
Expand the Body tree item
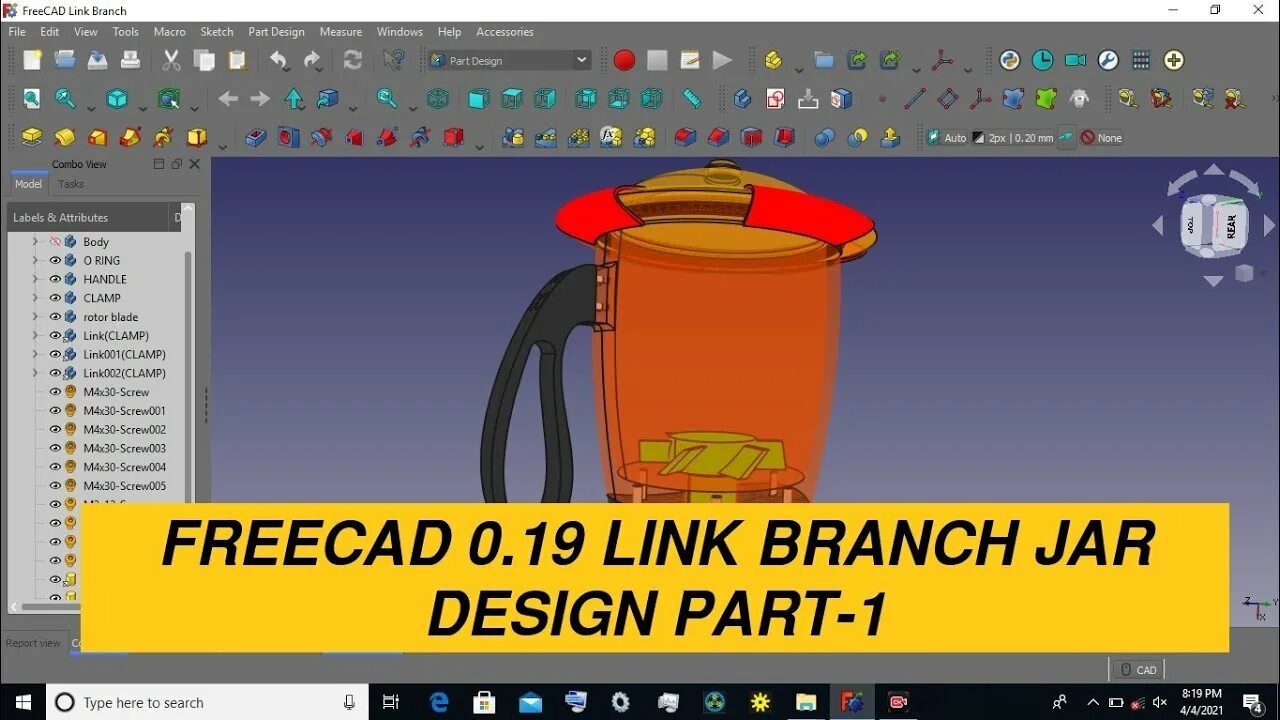pos(35,242)
